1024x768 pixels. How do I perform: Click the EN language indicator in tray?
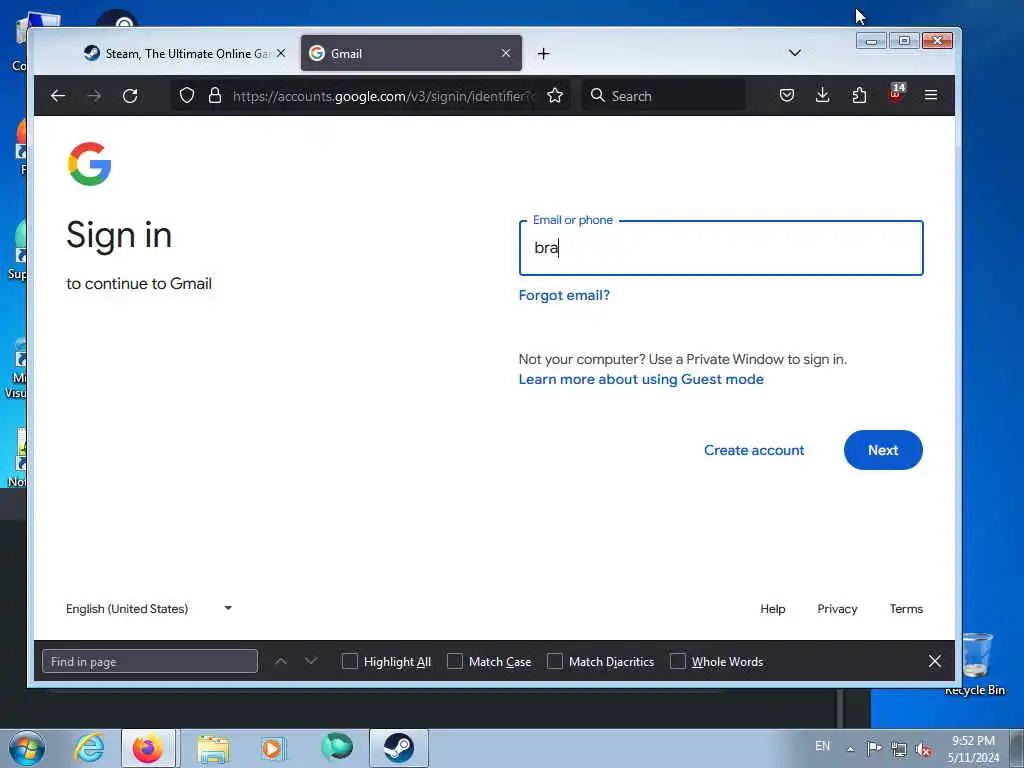point(822,746)
